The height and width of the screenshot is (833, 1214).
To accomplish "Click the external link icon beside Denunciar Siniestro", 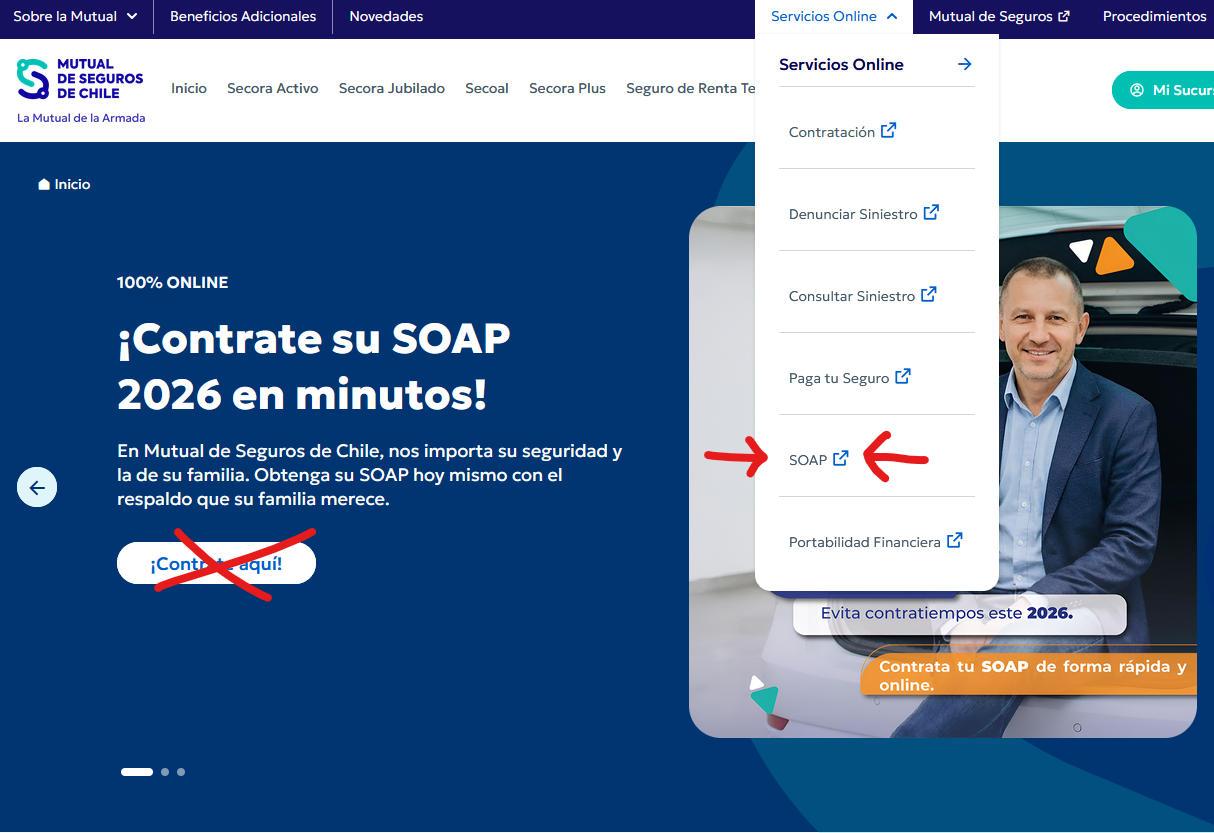I will pos(931,213).
